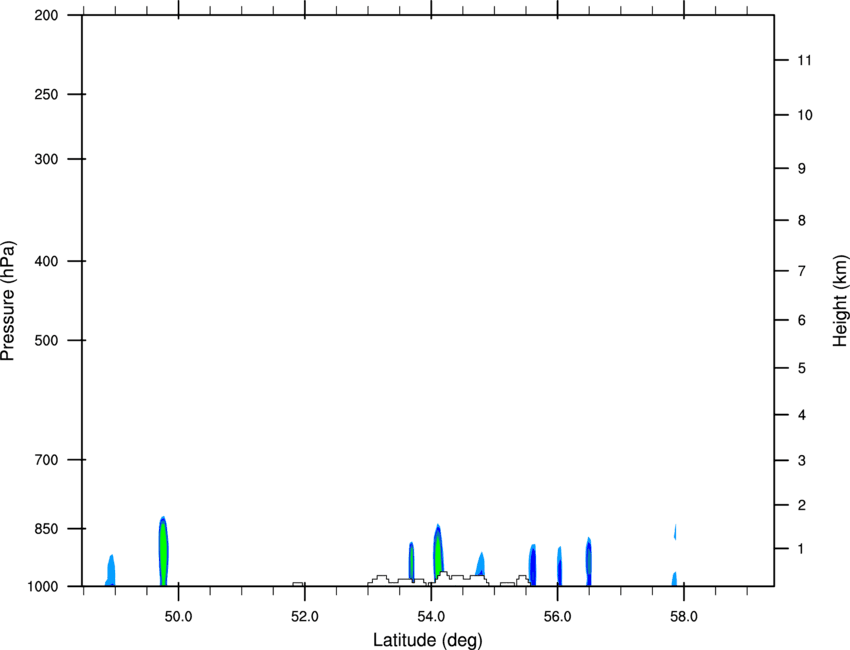Click the narrow green plume near latitude 53.7

coord(411,561)
